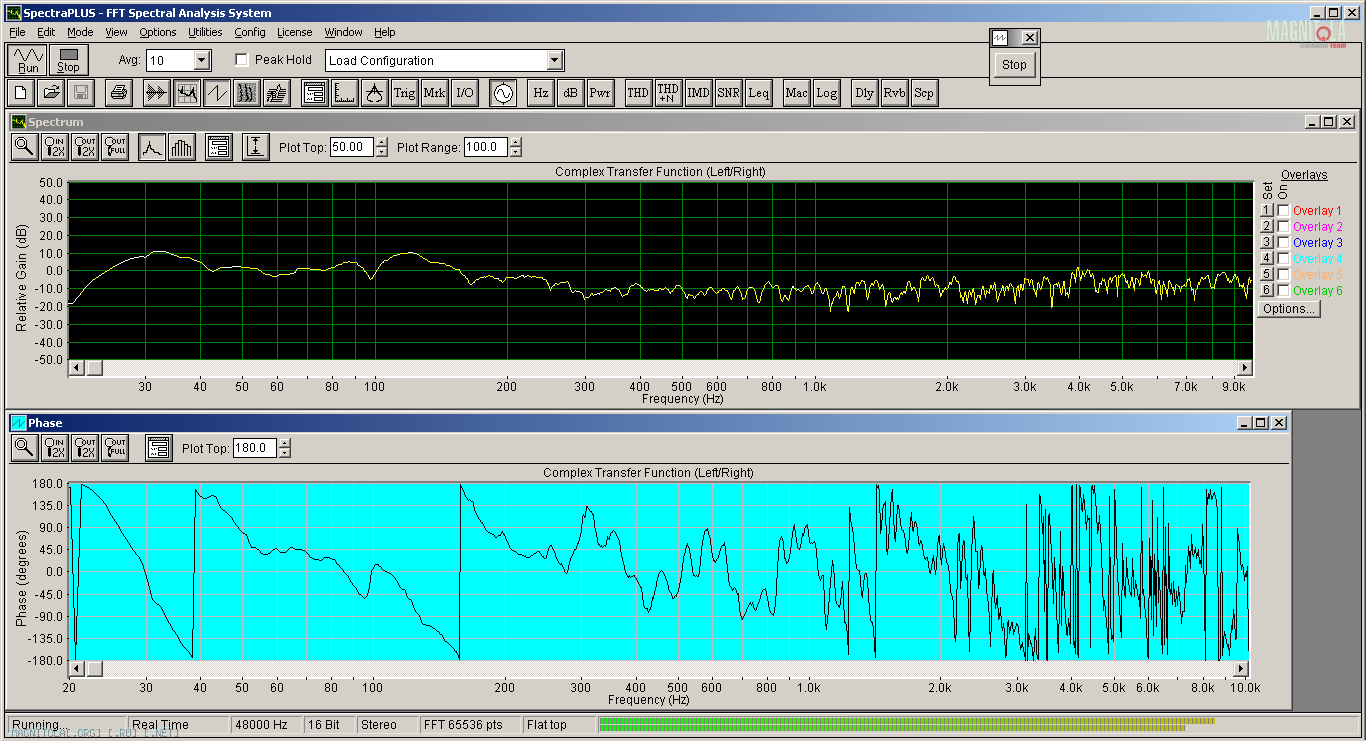
Task: Open the 3-D Surface plot icon
Action: (276, 93)
